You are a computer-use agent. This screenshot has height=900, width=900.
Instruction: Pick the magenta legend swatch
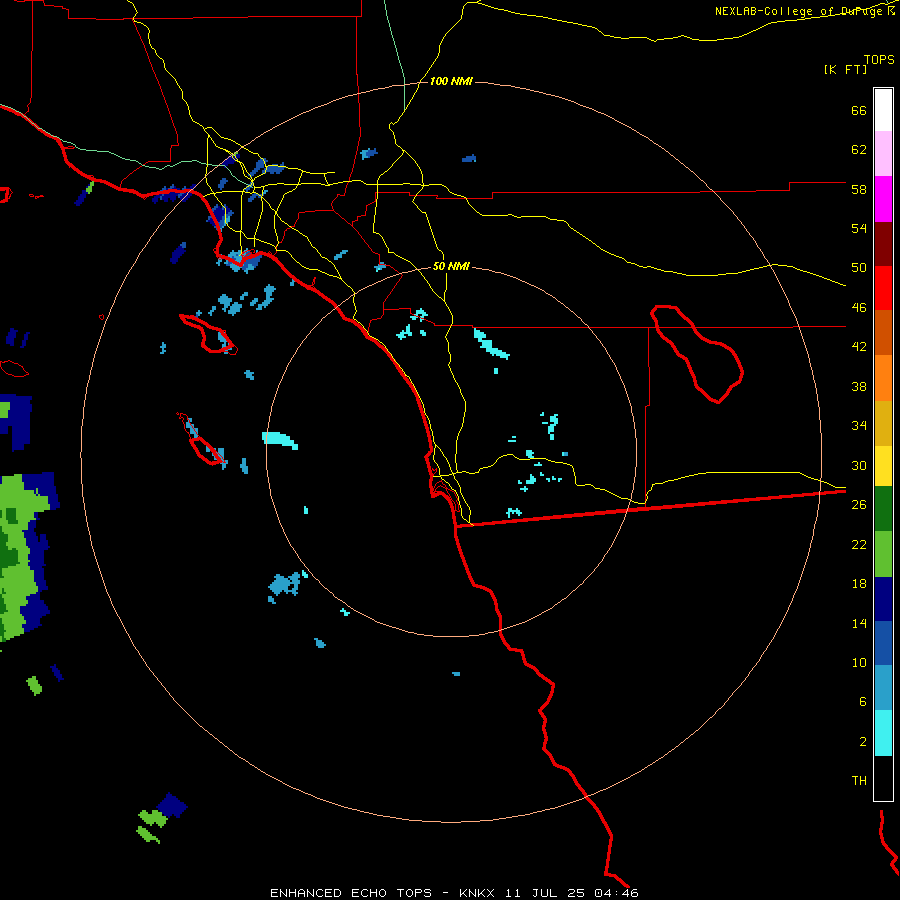[x=883, y=199]
